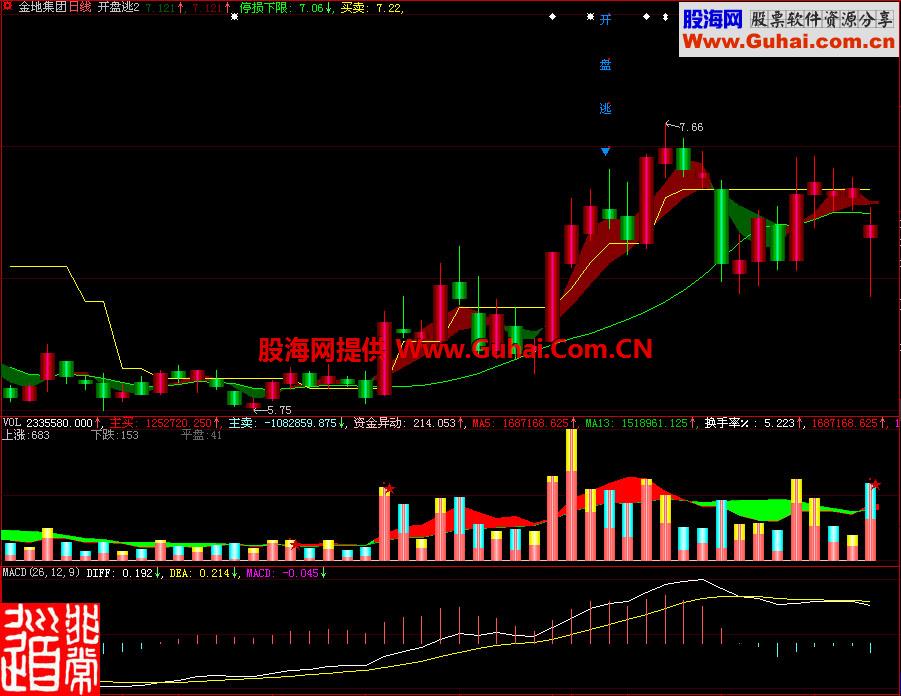Click the red star on the last volume bar
The width and height of the screenshot is (901, 696).
(x=875, y=484)
